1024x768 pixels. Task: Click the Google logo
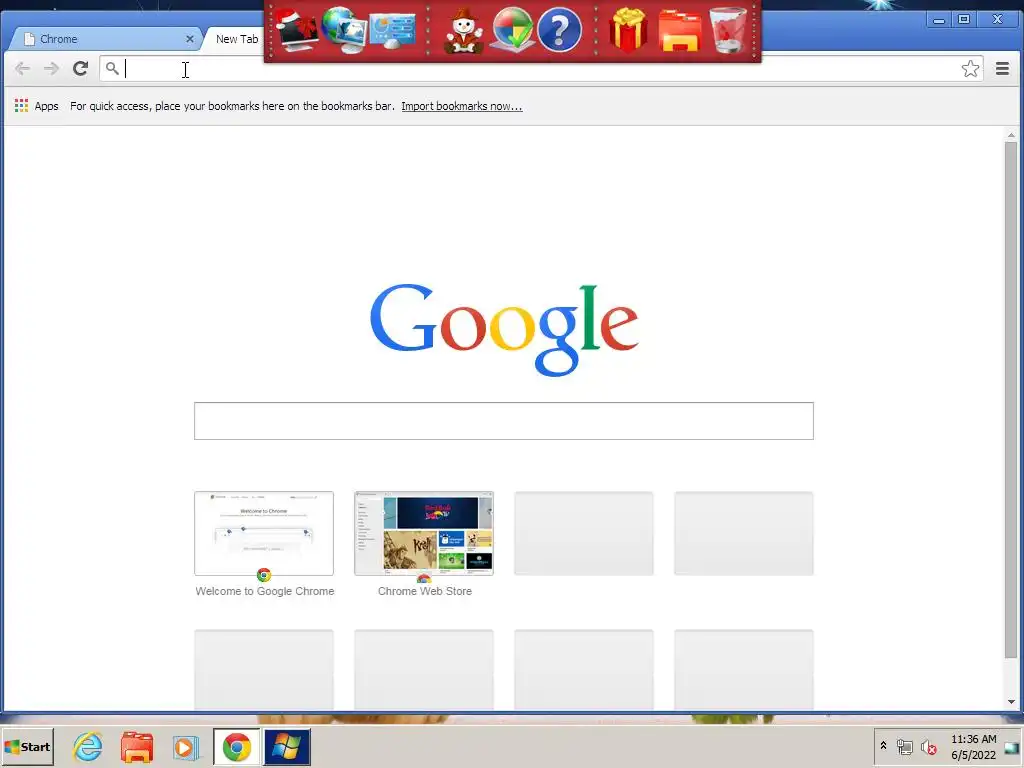click(504, 328)
